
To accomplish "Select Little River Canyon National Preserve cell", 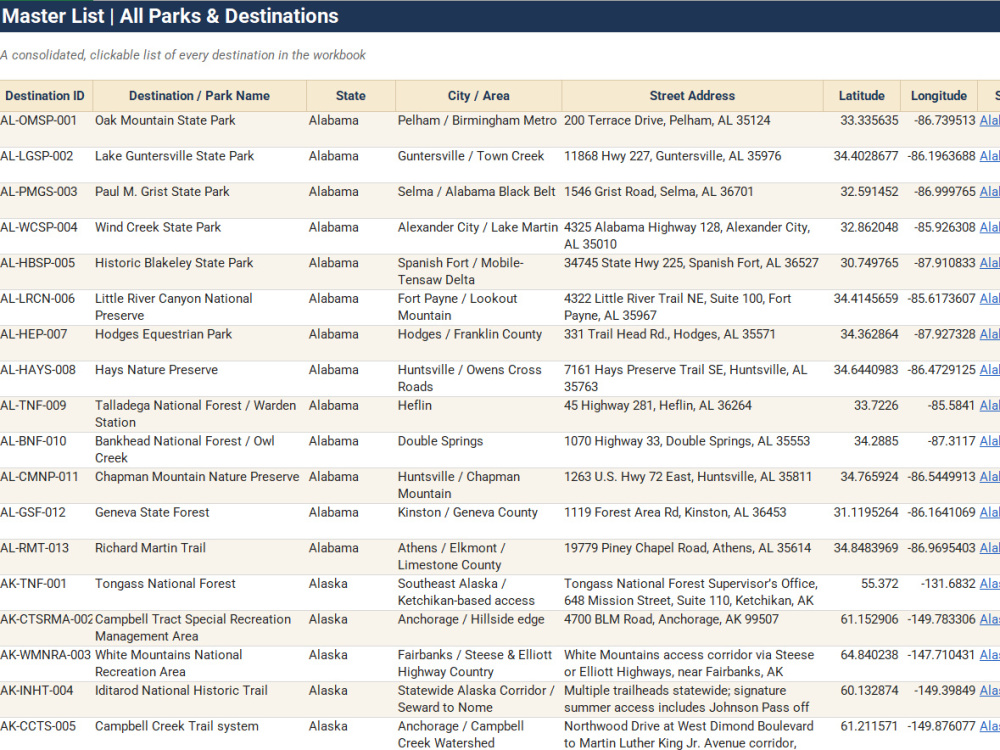I will coord(200,308).
